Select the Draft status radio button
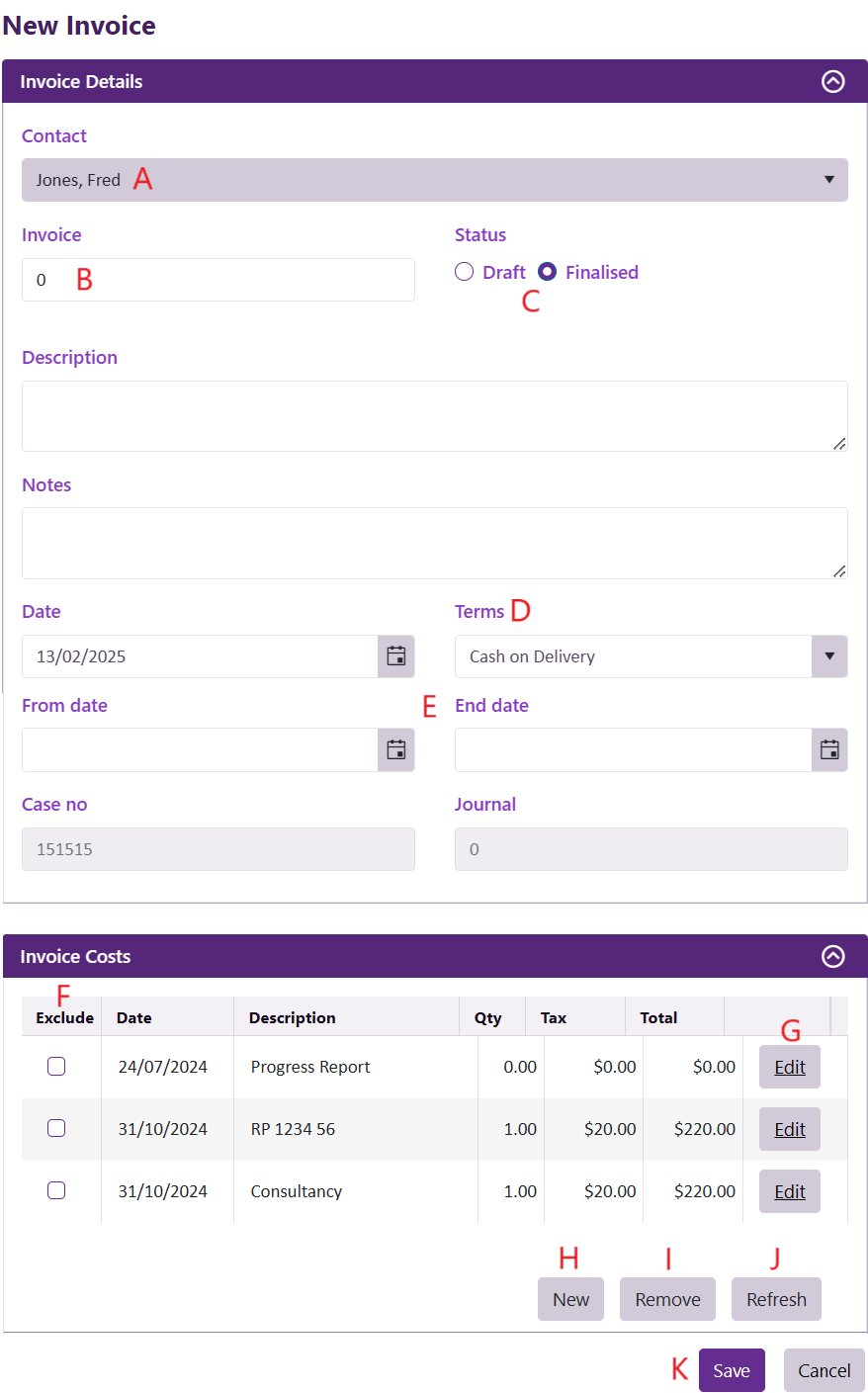The image size is (868, 1393). (465, 272)
